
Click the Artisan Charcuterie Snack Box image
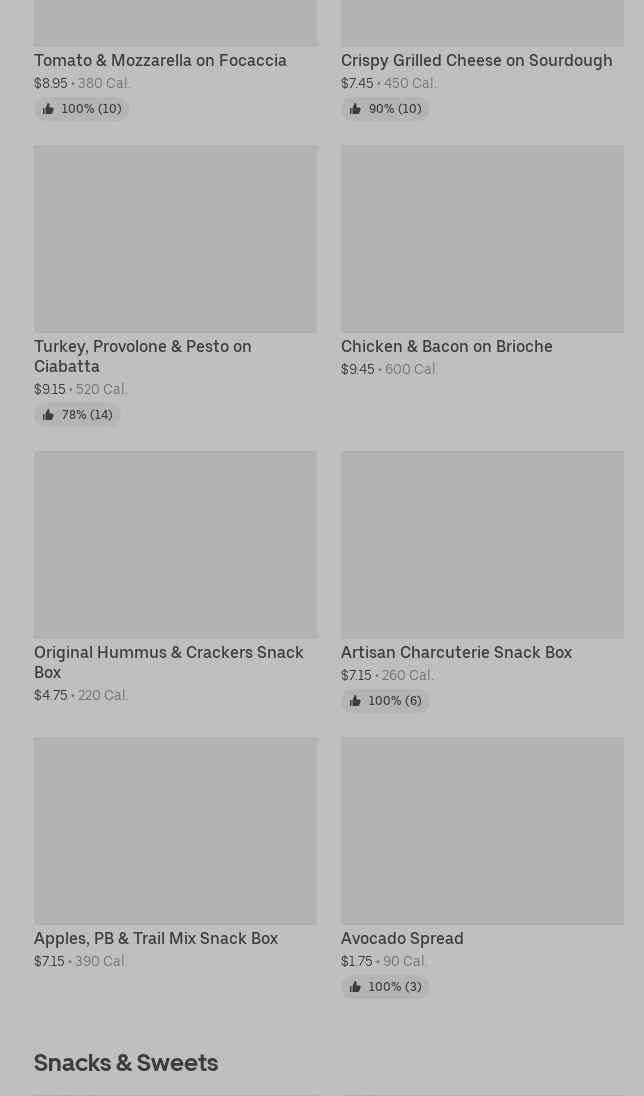pyautogui.click(x=482, y=544)
